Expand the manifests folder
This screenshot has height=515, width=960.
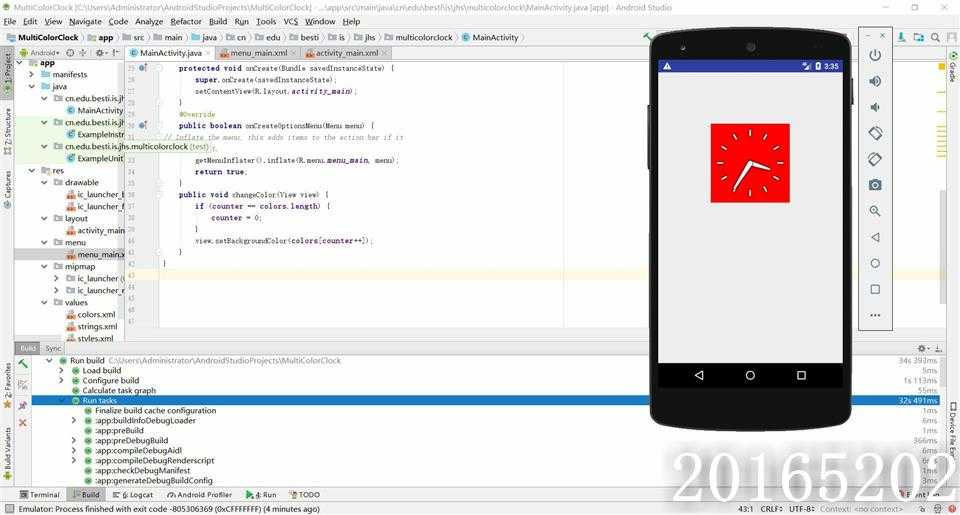click(32, 74)
